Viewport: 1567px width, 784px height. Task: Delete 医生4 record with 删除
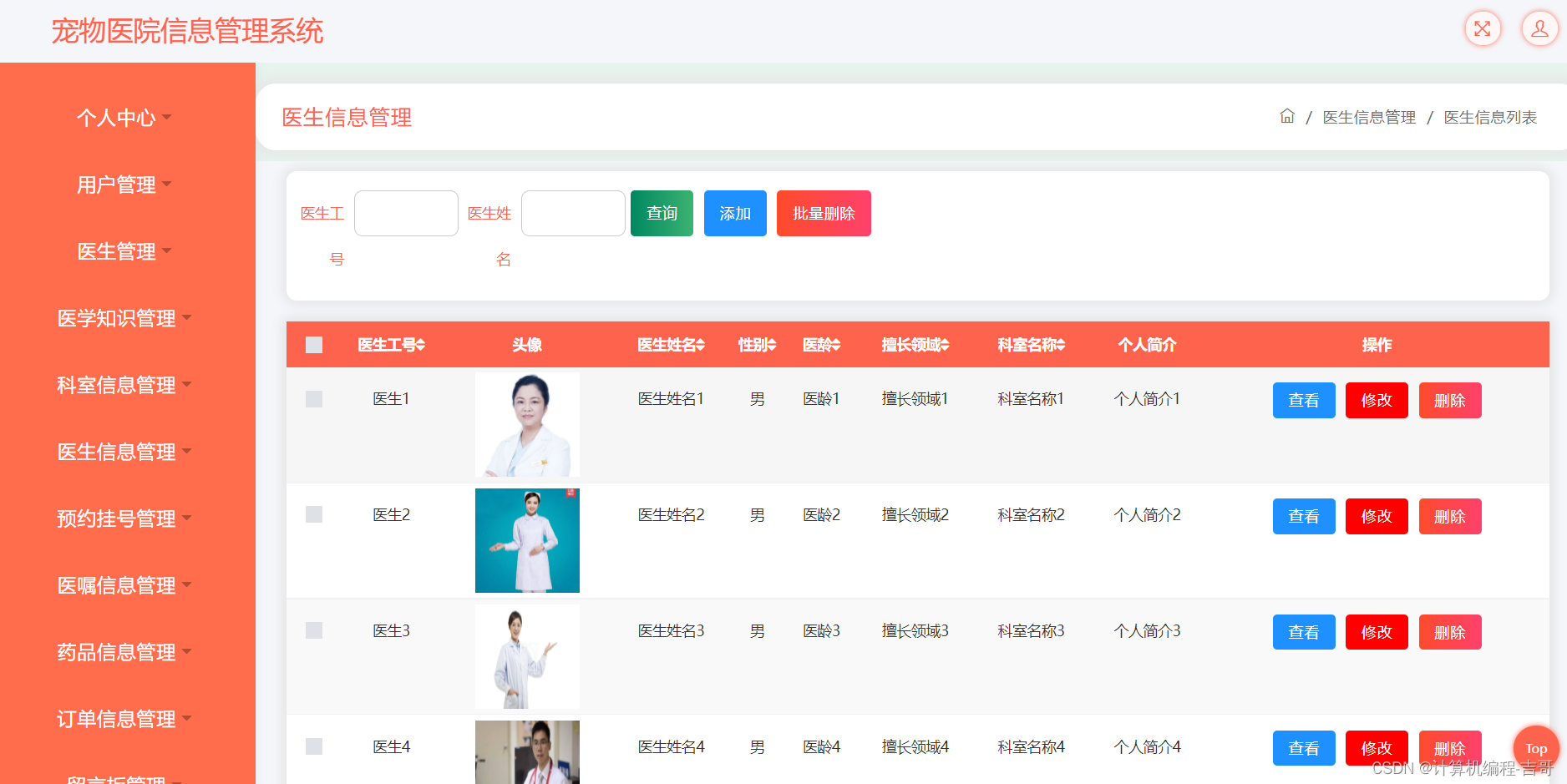(x=1450, y=748)
